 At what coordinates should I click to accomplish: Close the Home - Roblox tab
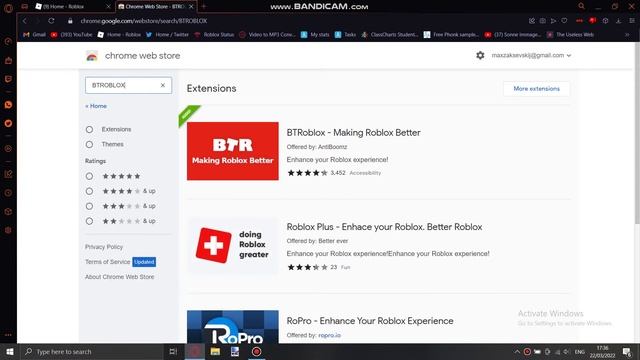pos(108,7)
